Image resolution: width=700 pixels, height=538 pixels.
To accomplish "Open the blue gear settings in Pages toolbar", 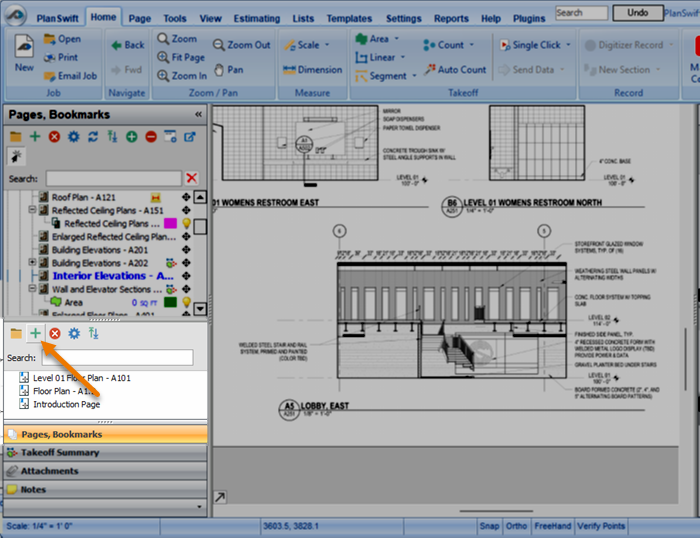I will pos(74,137).
